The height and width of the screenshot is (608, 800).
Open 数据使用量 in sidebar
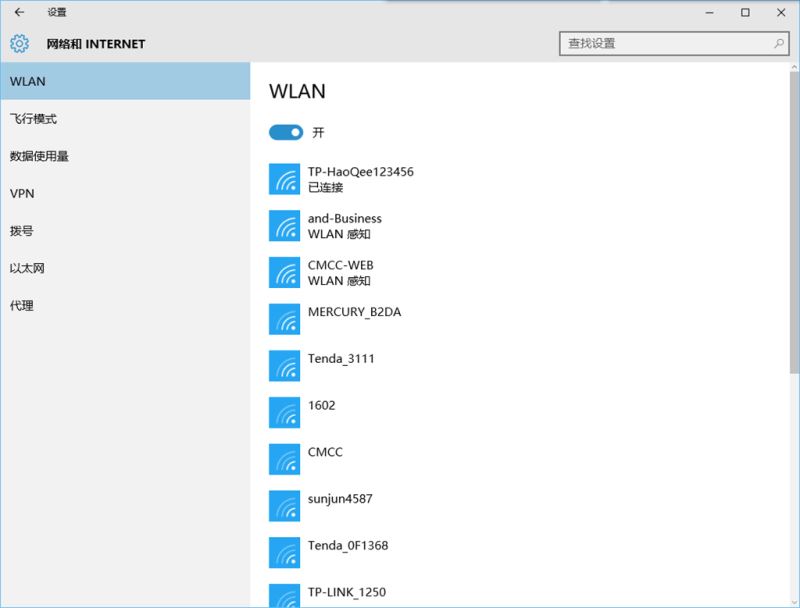tap(39, 156)
